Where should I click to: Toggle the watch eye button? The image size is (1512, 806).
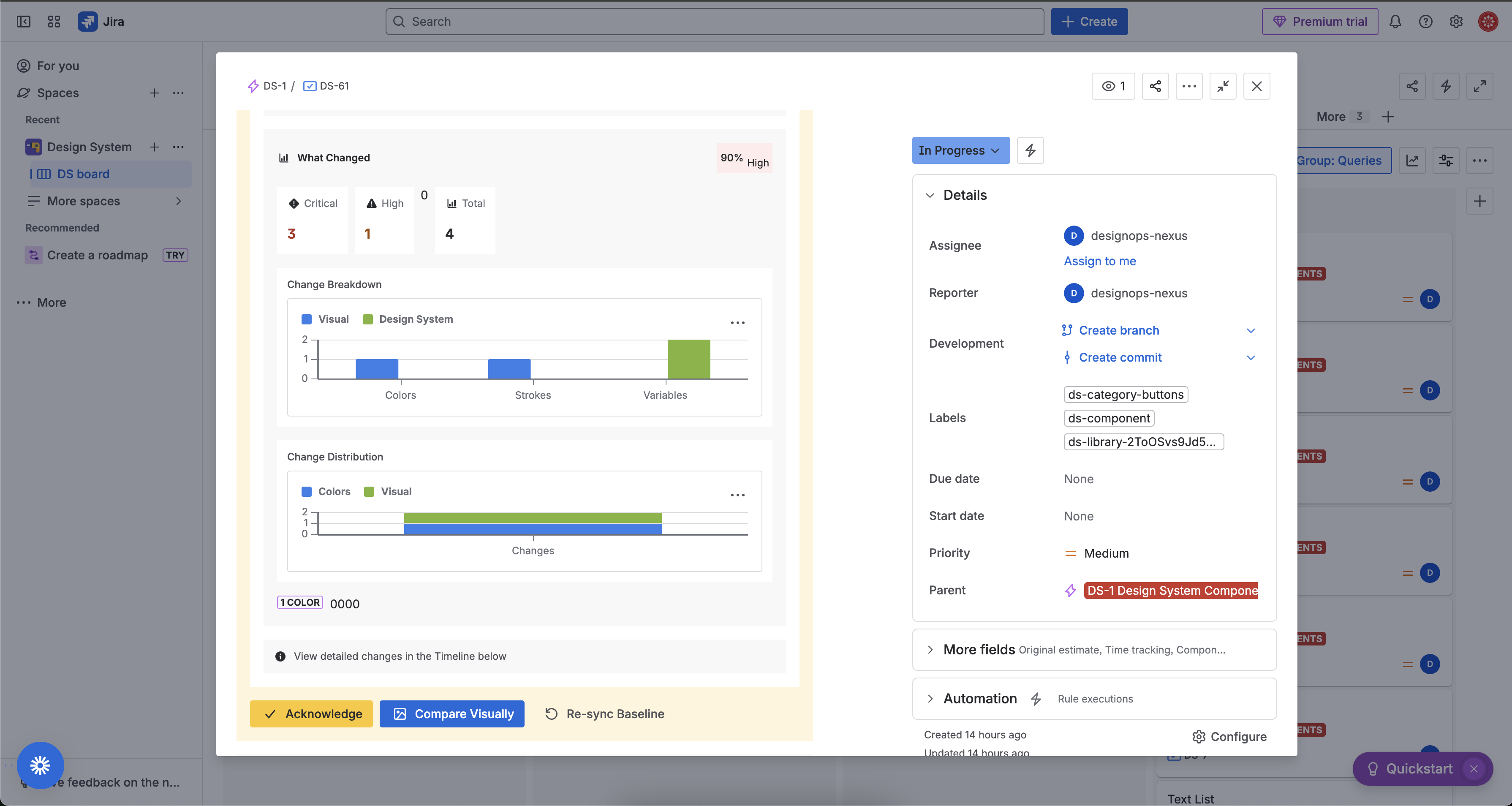click(1113, 86)
